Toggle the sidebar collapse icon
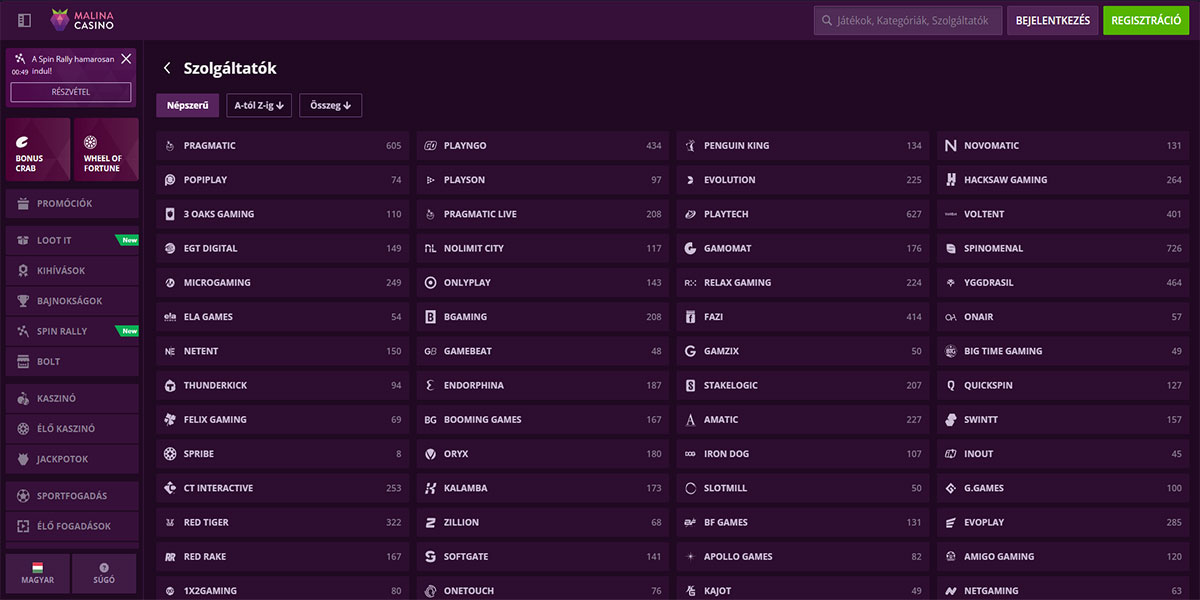Screen dimensions: 1200x600 24,20
